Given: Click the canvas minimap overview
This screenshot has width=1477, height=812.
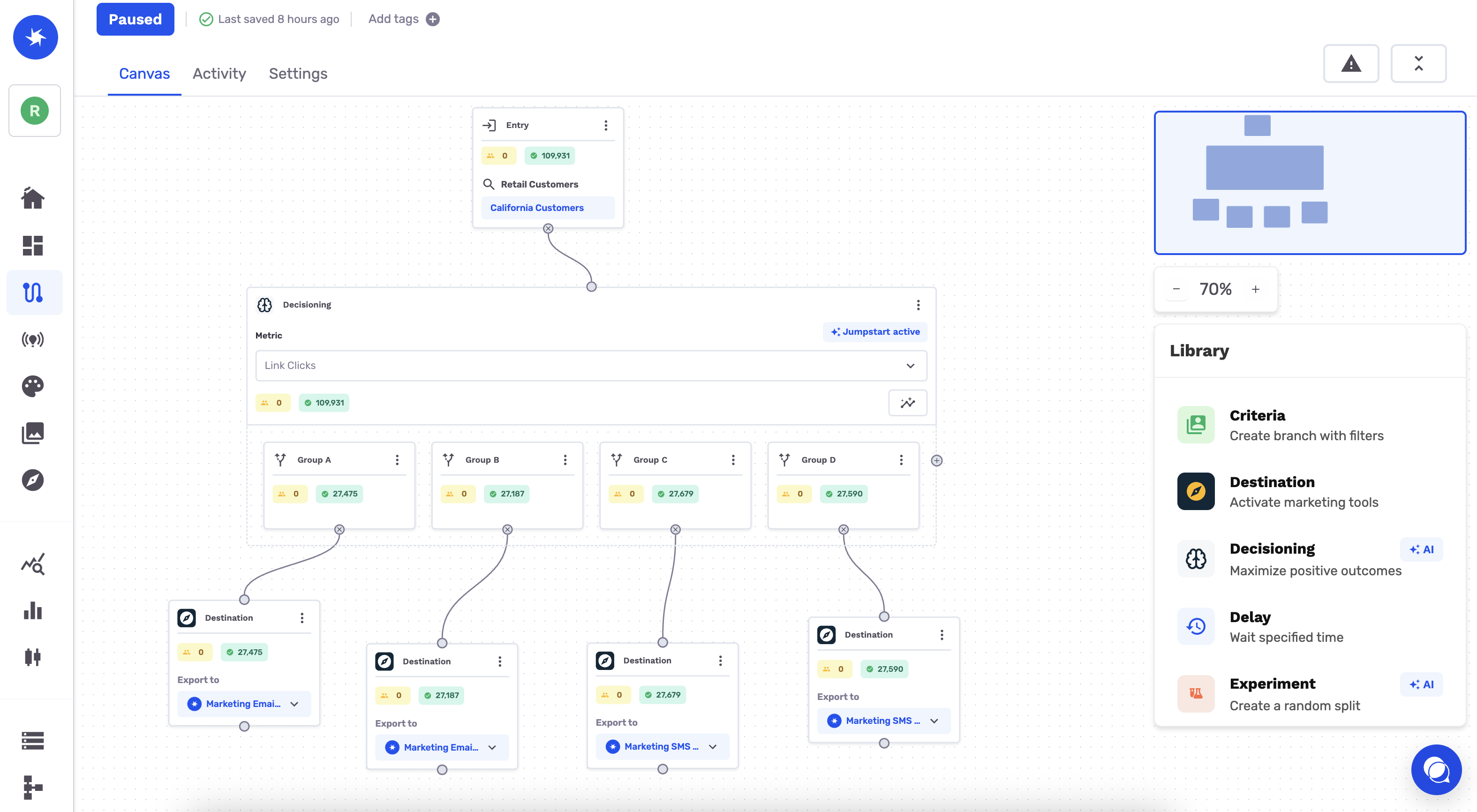Looking at the screenshot, I should point(1310,182).
